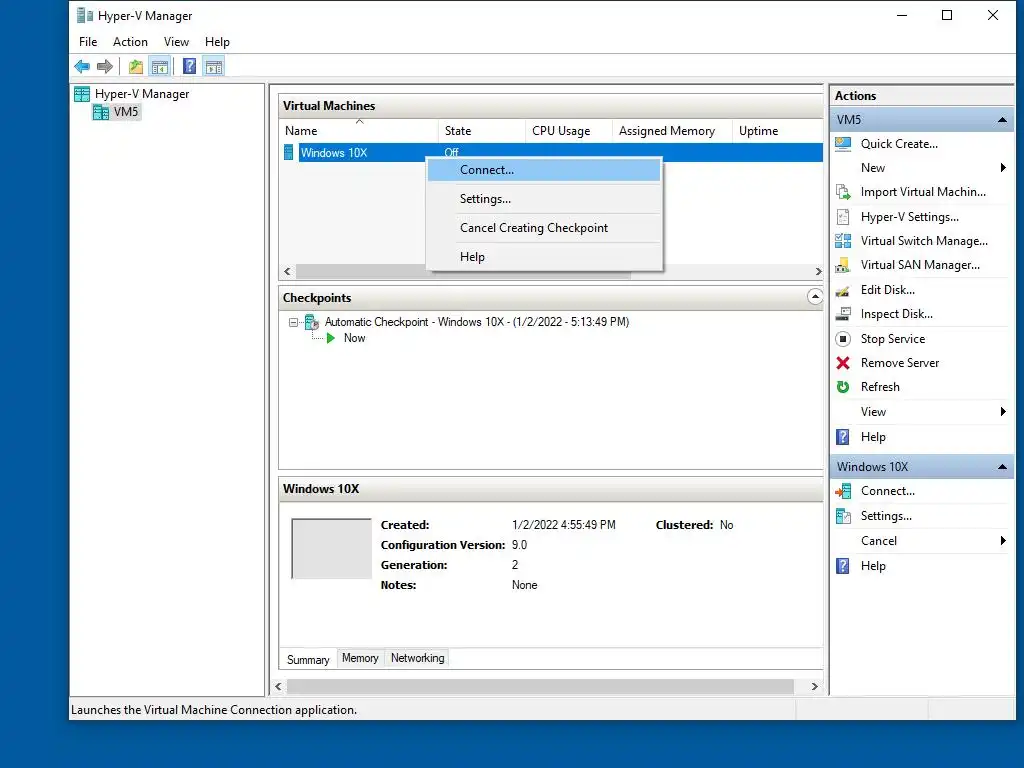This screenshot has height=768, width=1024.
Task: Click the Windows 10X thumbnail preview
Action: [332, 549]
